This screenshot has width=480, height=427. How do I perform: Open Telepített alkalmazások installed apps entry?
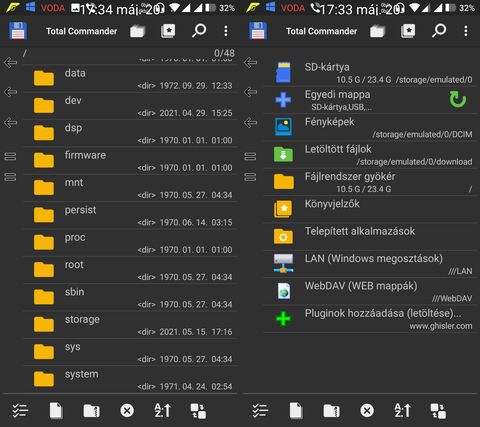[x=370, y=237]
